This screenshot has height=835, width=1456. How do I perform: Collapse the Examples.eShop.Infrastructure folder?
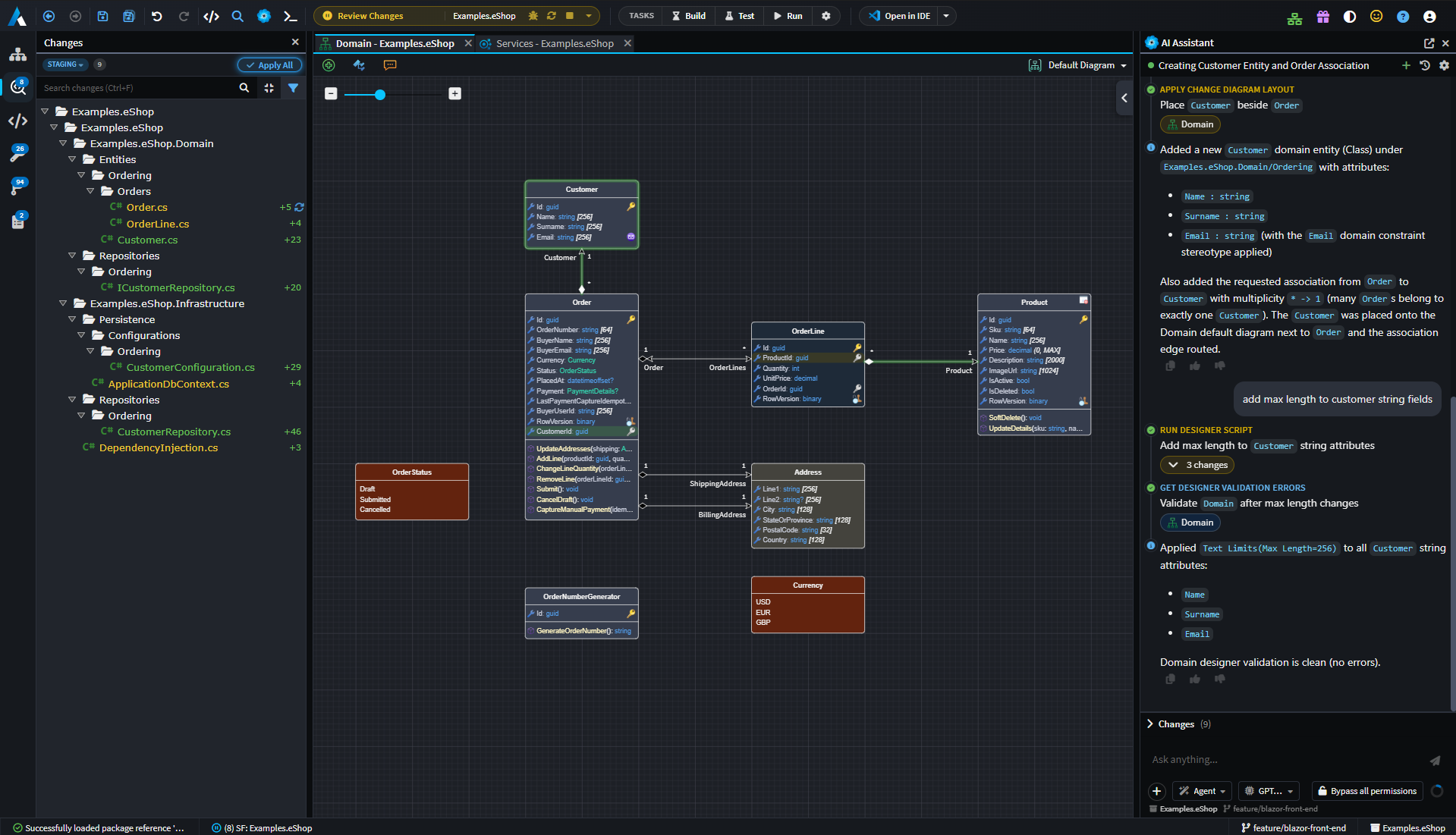click(x=63, y=303)
